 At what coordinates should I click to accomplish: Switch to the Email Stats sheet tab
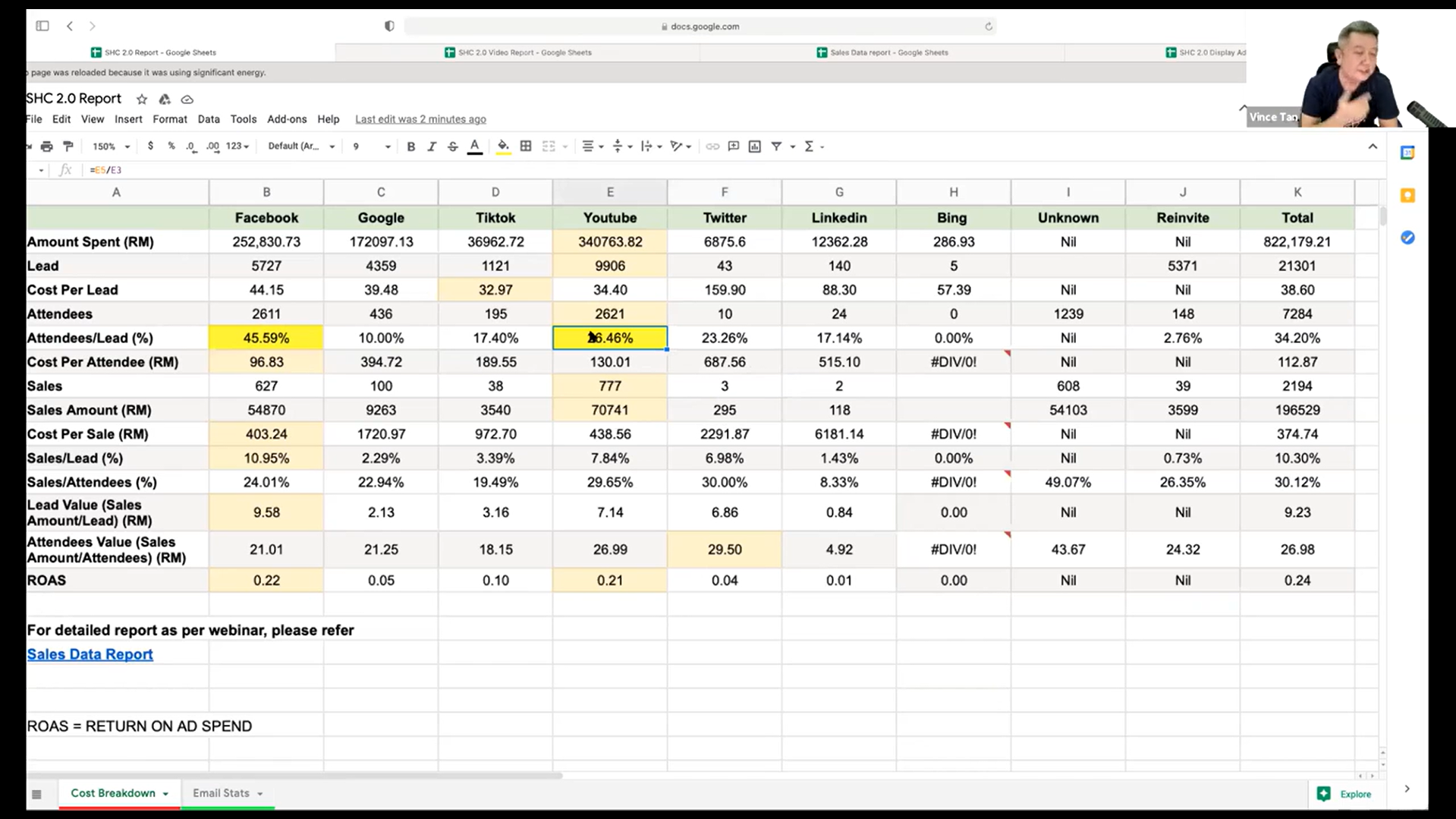[221, 793]
